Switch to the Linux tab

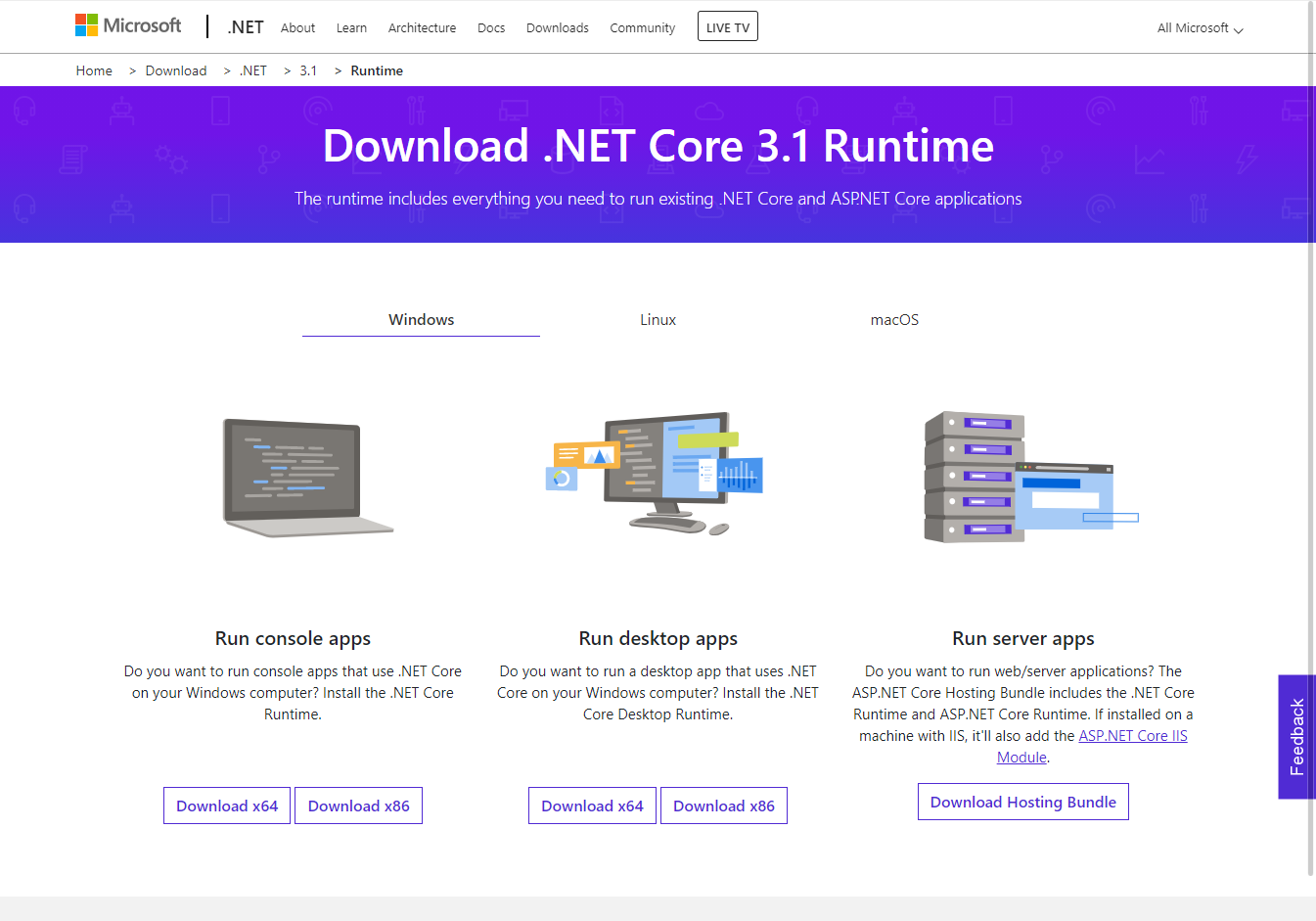pos(658,320)
